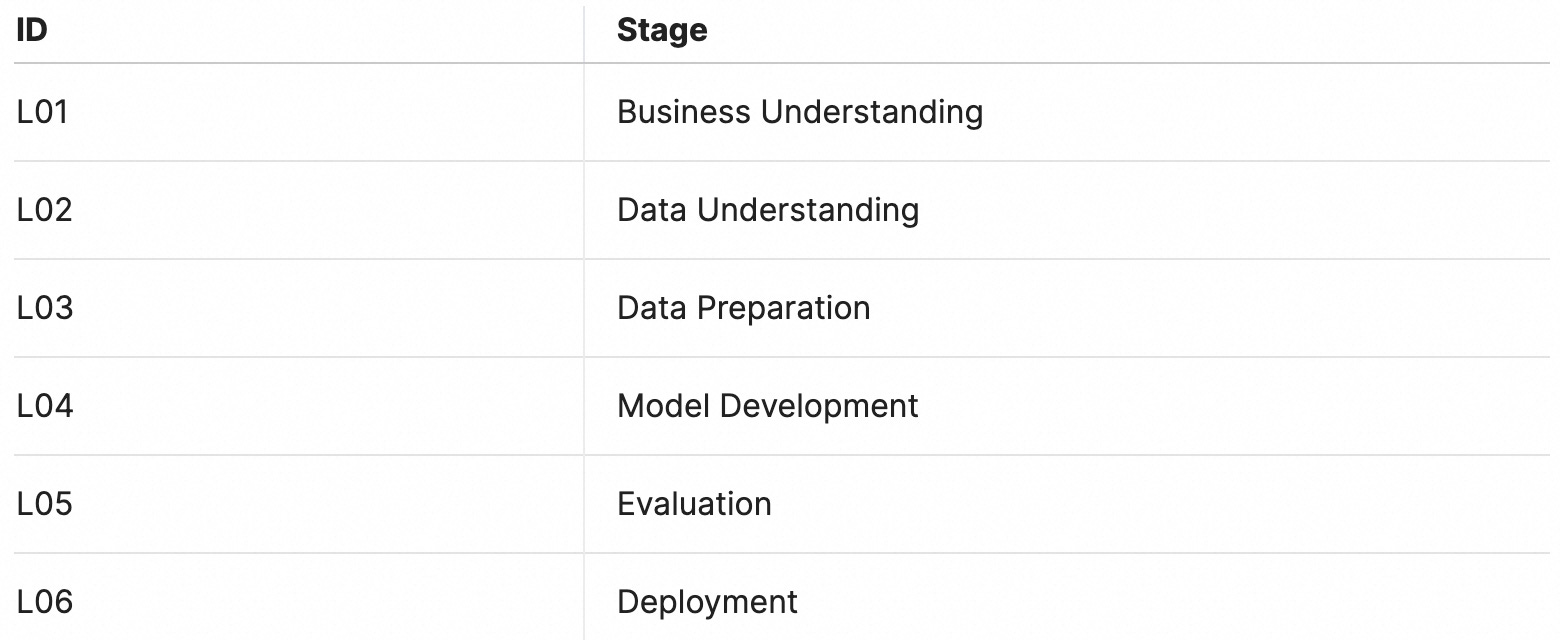
Task: Select the L04 cell
Action: [298, 406]
